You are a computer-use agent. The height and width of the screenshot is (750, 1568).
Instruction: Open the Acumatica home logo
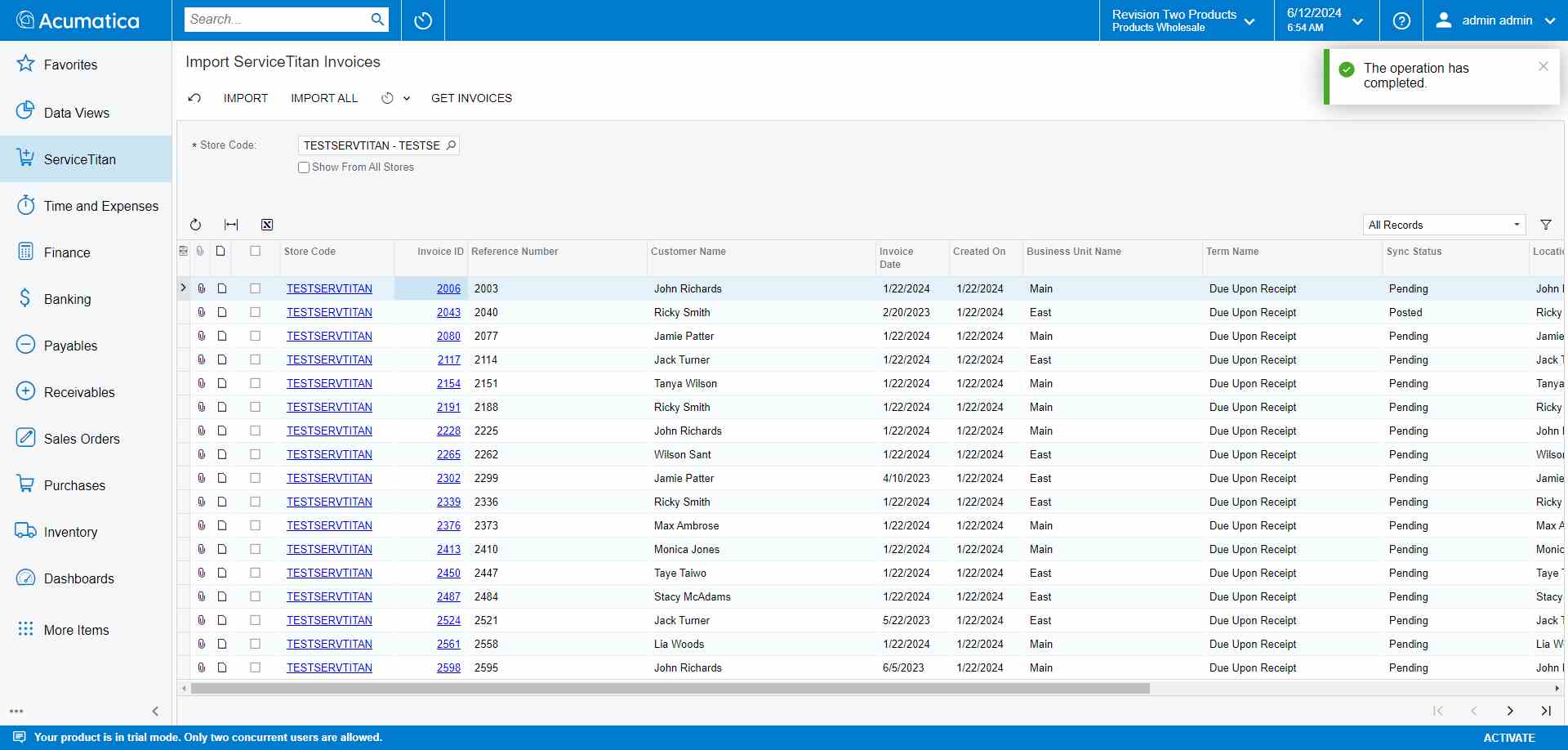[x=78, y=20]
